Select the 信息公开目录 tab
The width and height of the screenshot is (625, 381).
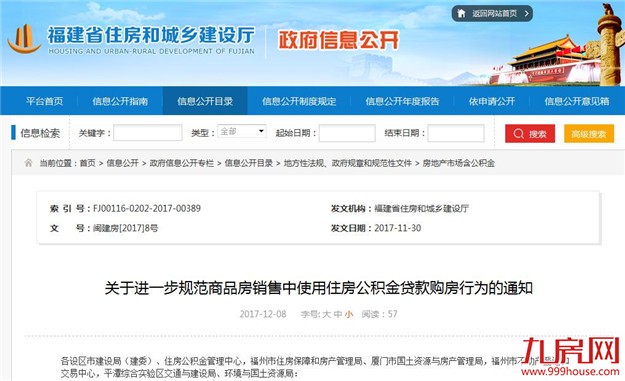(205, 101)
